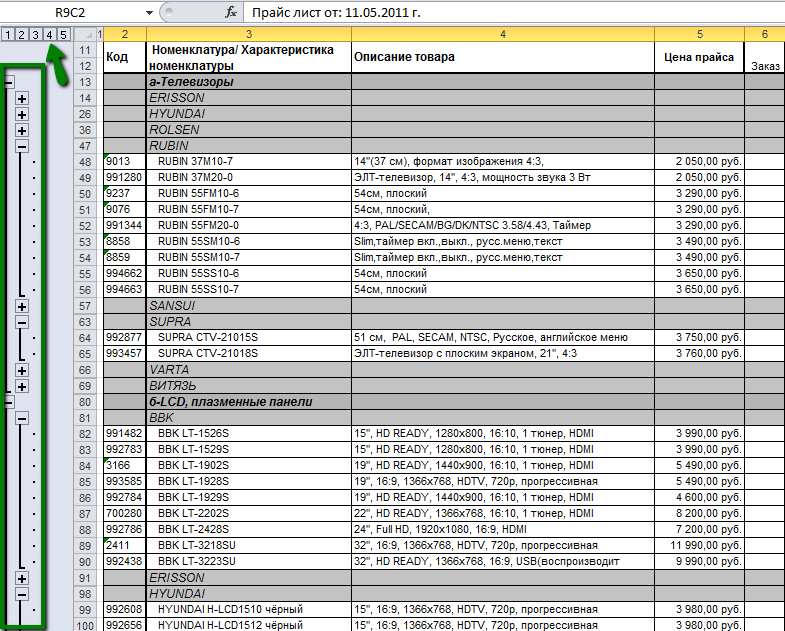Collapse the RUBIN group at row 47
785x631 pixels.
(22, 146)
